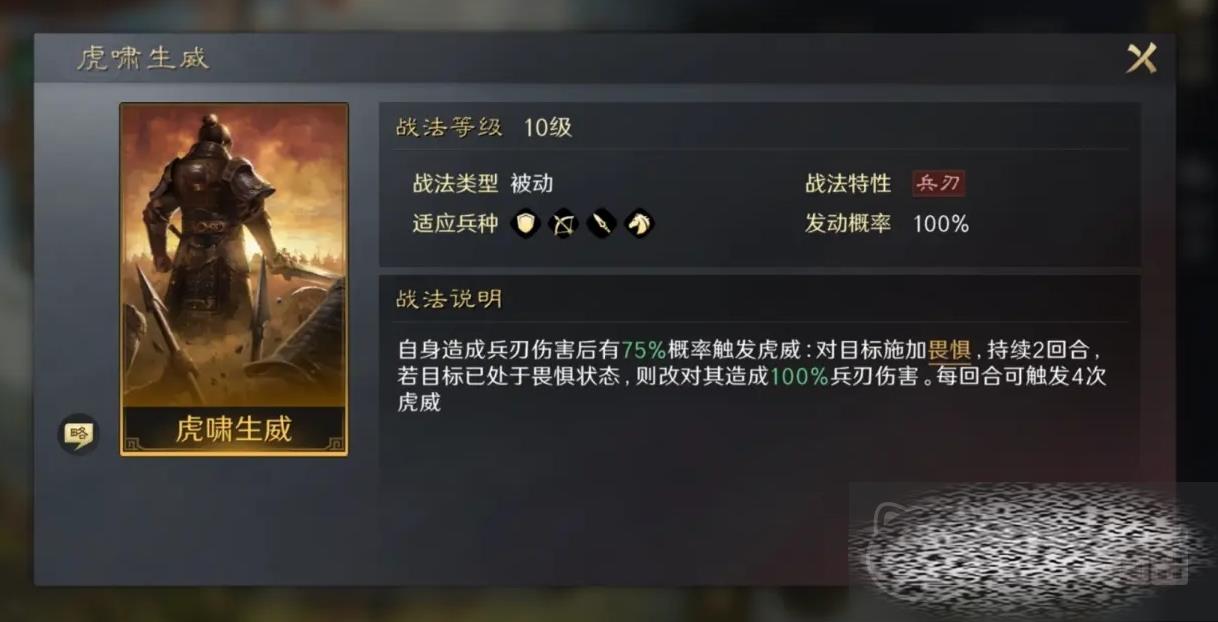
Task: Tap the green 75% probability value
Action: [644, 351]
